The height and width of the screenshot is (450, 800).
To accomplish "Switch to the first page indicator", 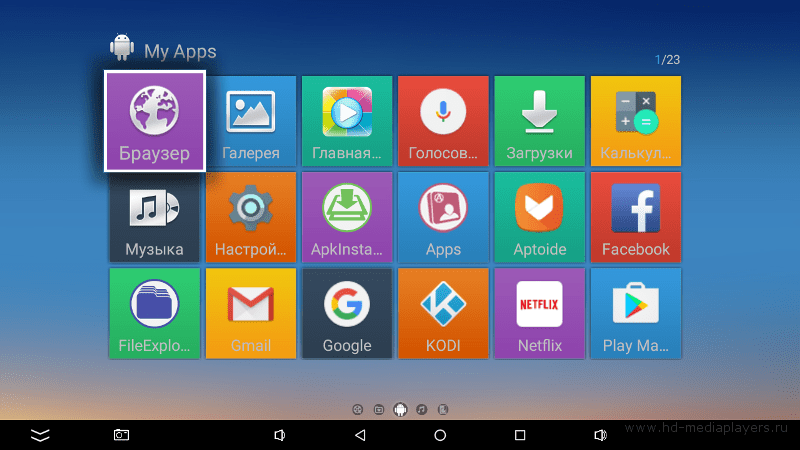I will 358,409.
